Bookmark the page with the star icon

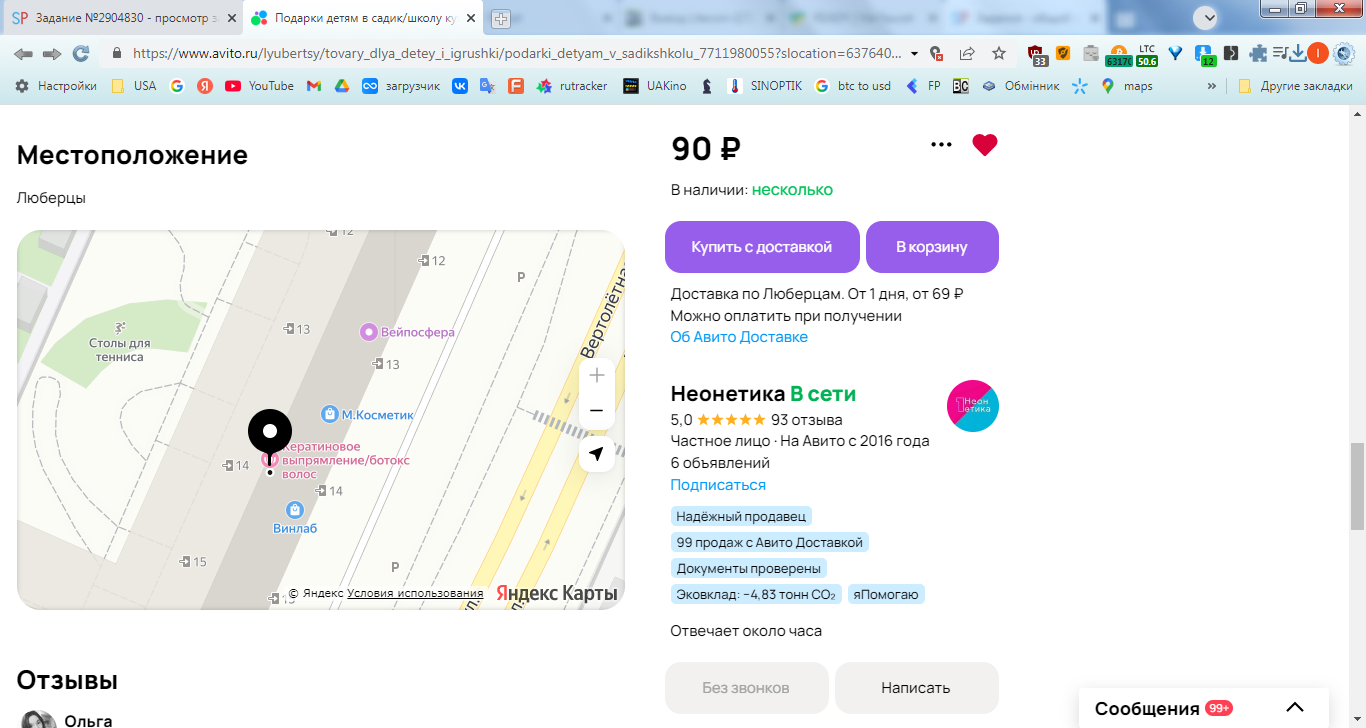click(999, 53)
